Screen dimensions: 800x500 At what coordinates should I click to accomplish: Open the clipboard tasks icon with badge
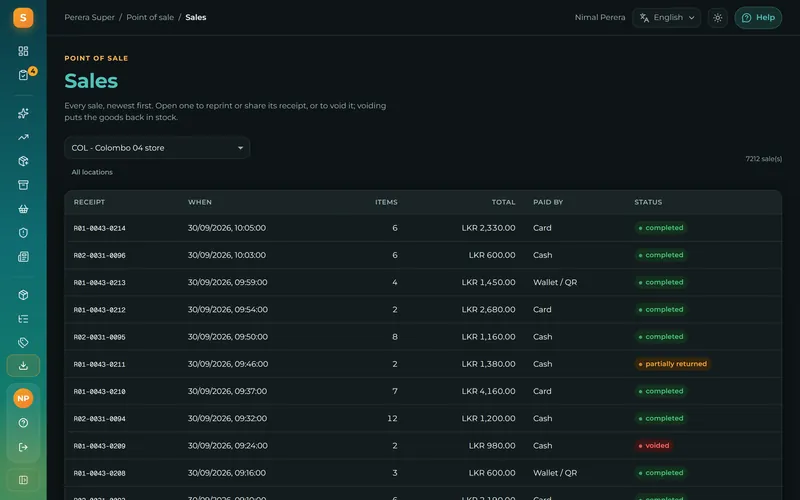pyautogui.click(x=23, y=75)
